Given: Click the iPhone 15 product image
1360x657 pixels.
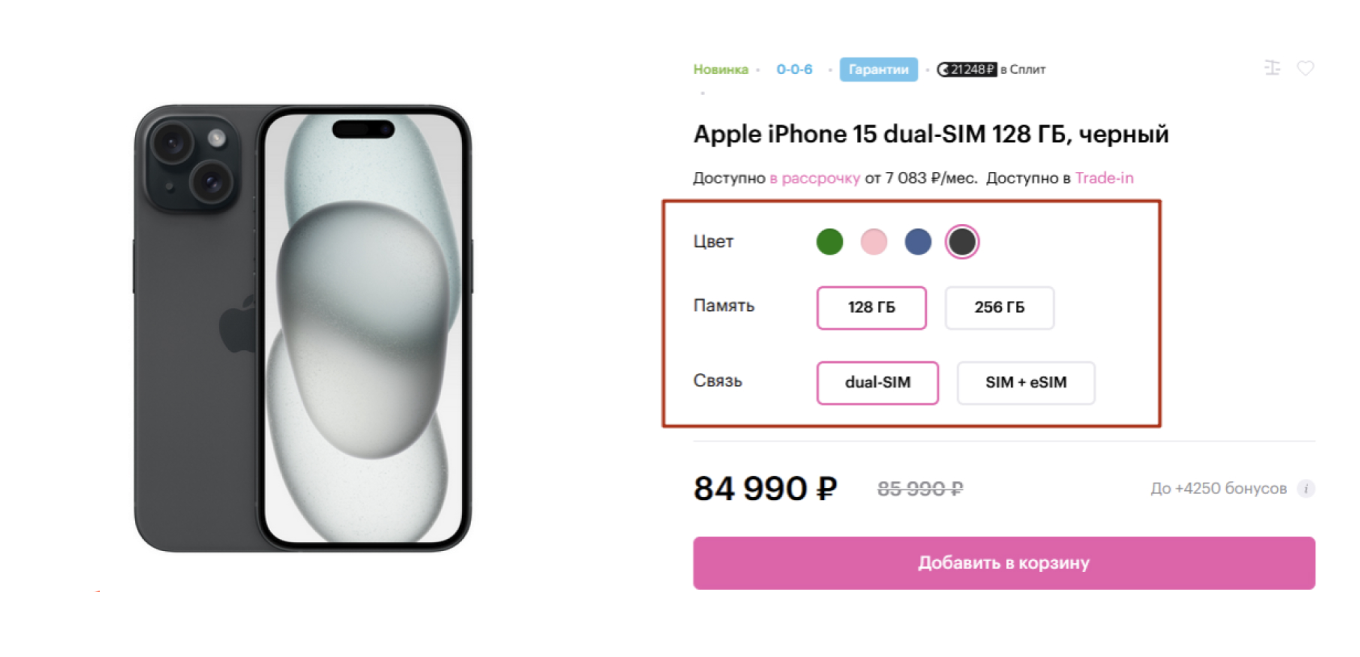Looking at the screenshot, I should point(302,328).
